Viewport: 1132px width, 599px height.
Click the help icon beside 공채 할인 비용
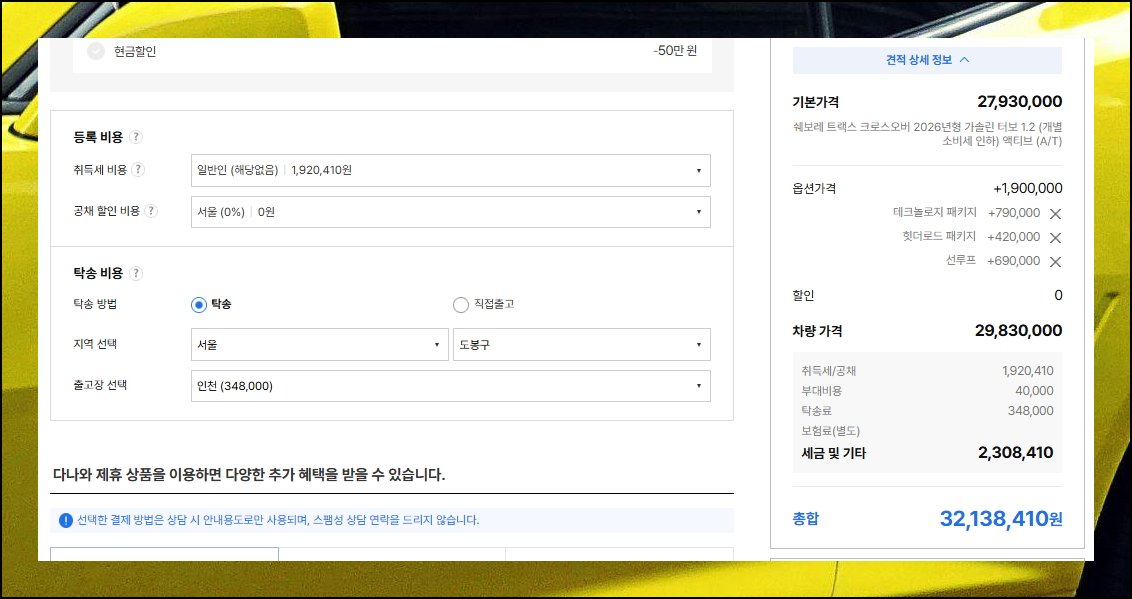pos(151,211)
